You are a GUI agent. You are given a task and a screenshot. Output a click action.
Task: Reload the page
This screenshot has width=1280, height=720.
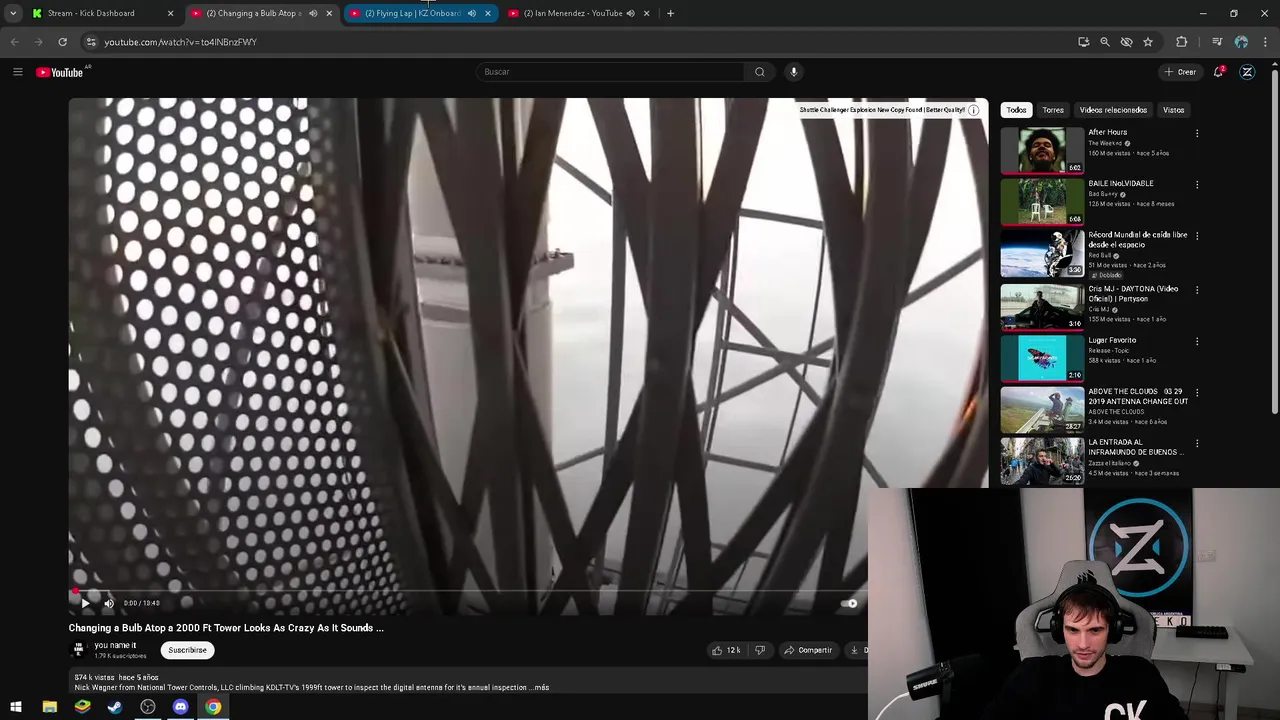62,42
